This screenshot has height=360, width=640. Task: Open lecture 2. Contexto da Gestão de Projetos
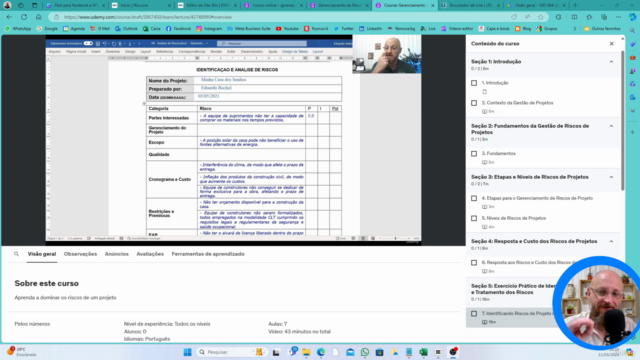point(518,103)
